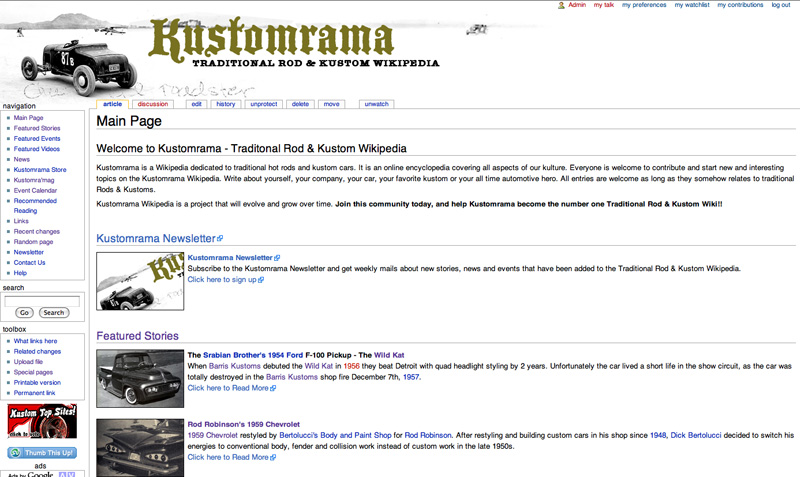
Task: Open Rod Robinson's 1959 Chevrolet title
Action: 243,424
